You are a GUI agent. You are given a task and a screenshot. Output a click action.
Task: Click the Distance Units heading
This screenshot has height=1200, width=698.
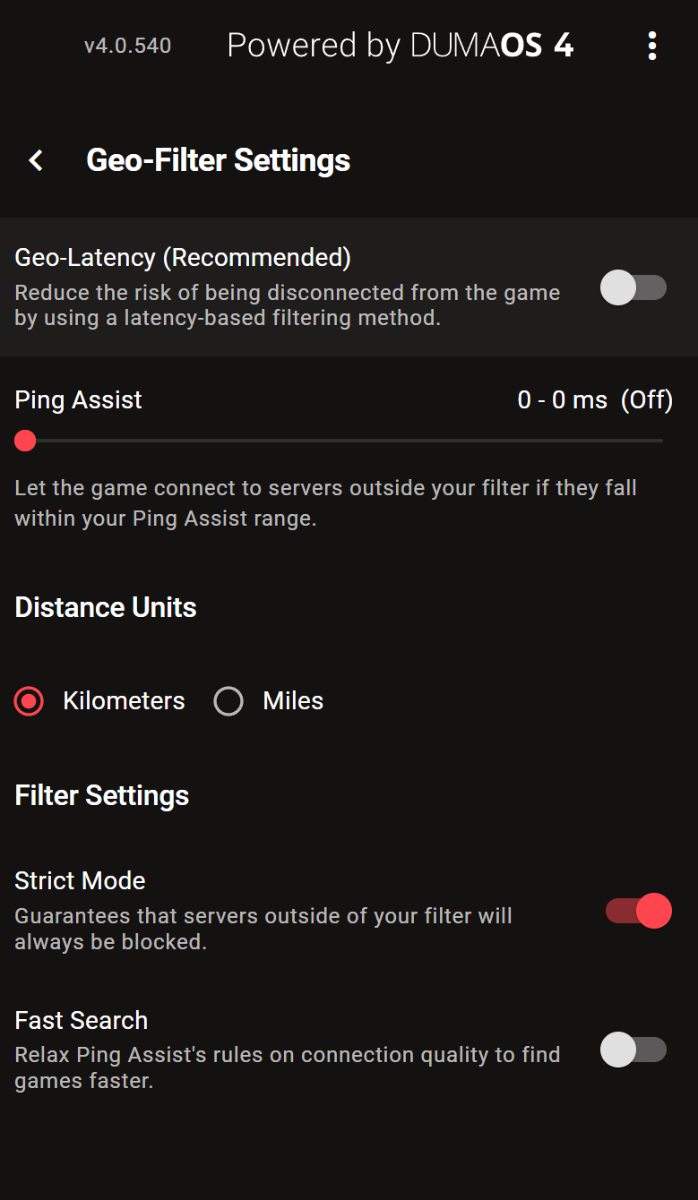(105, 608)
